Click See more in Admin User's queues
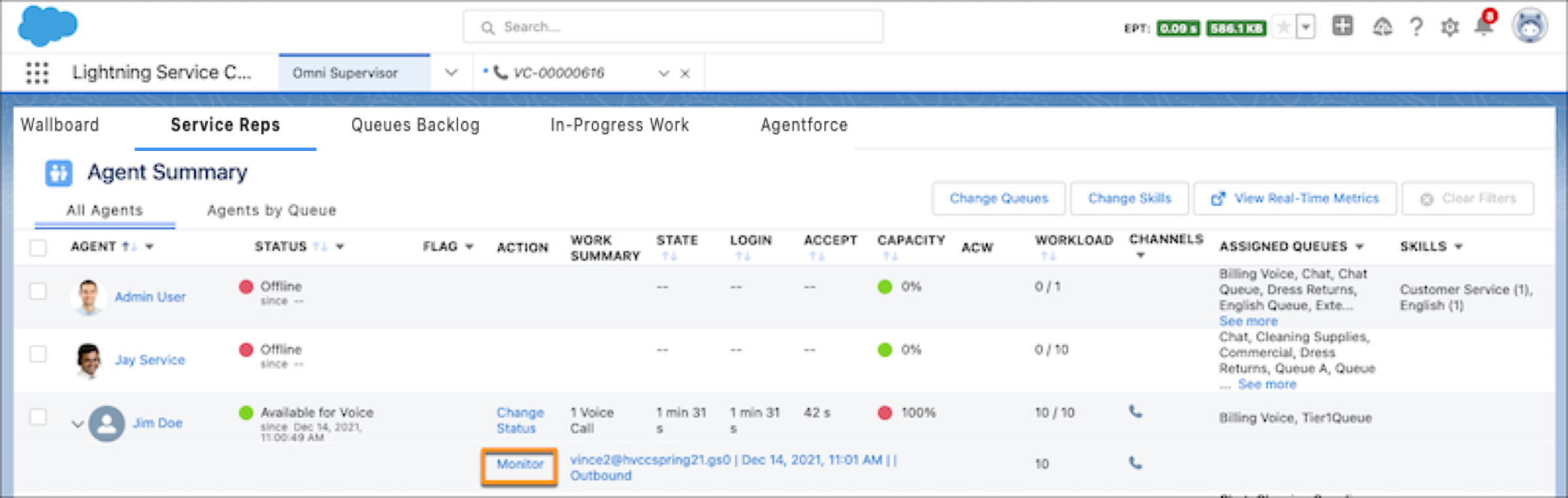This screenshot has height=498, width=1568. 1248,322
